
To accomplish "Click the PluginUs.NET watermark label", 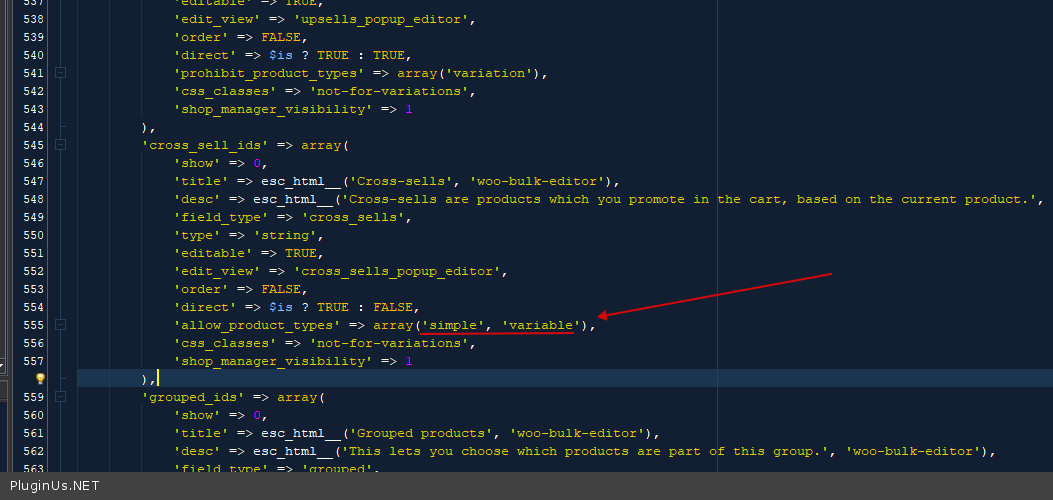I will [55, 486].
